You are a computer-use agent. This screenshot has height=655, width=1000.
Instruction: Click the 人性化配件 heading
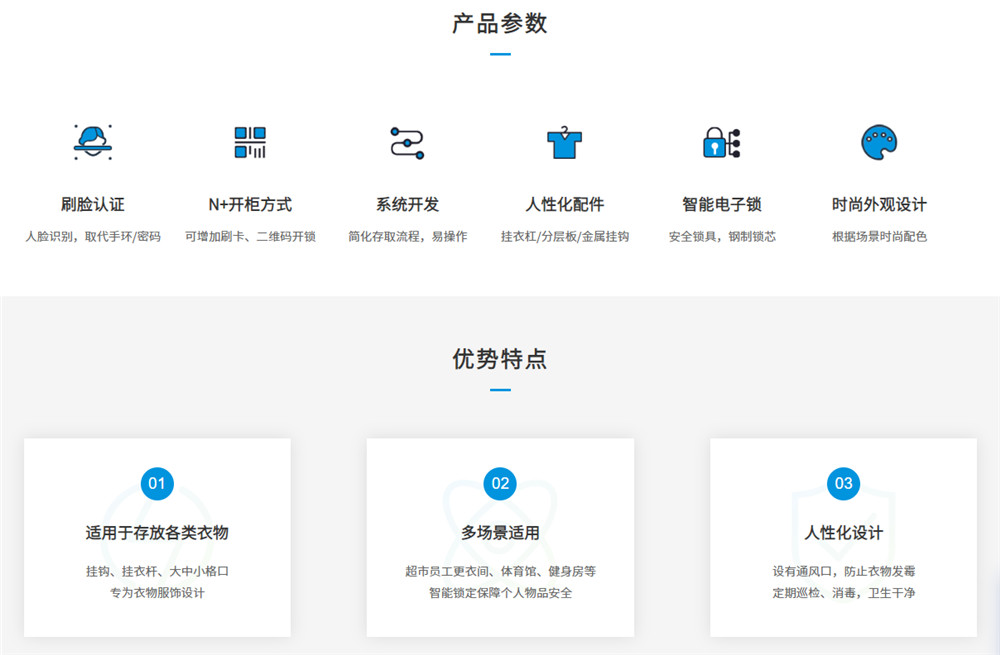pyautogui.click(x=564, y=204)
